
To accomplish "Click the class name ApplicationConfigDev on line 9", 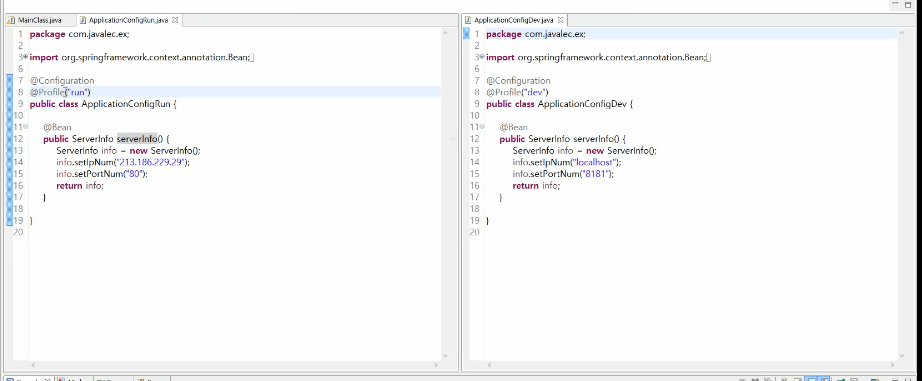I will point(583,104).
